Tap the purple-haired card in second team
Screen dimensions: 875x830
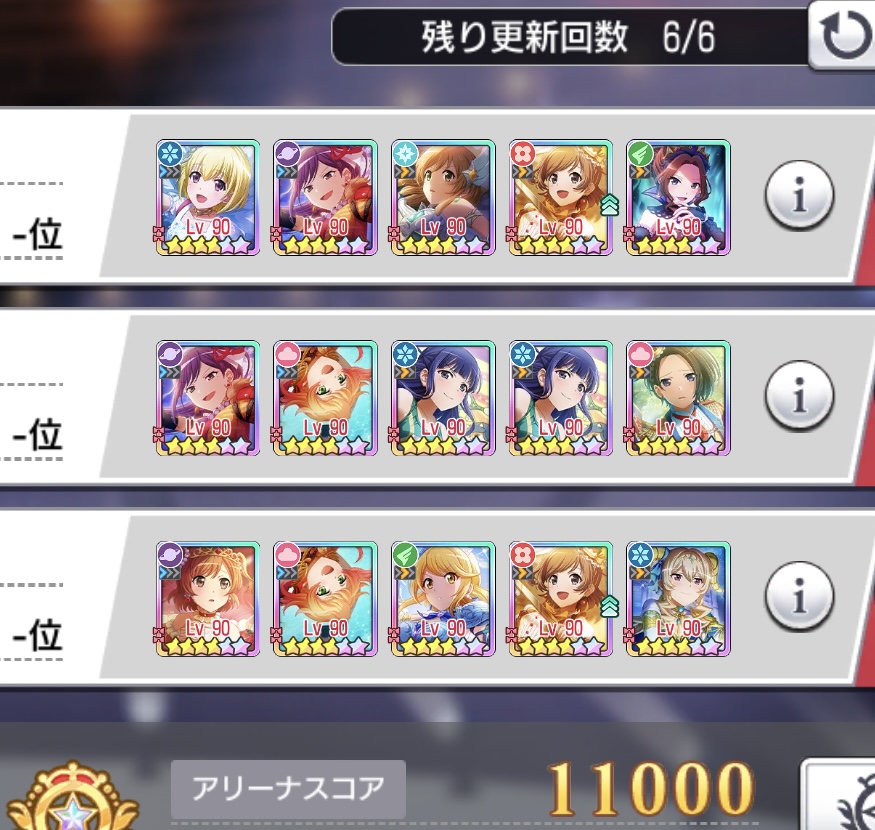(207, 398)
